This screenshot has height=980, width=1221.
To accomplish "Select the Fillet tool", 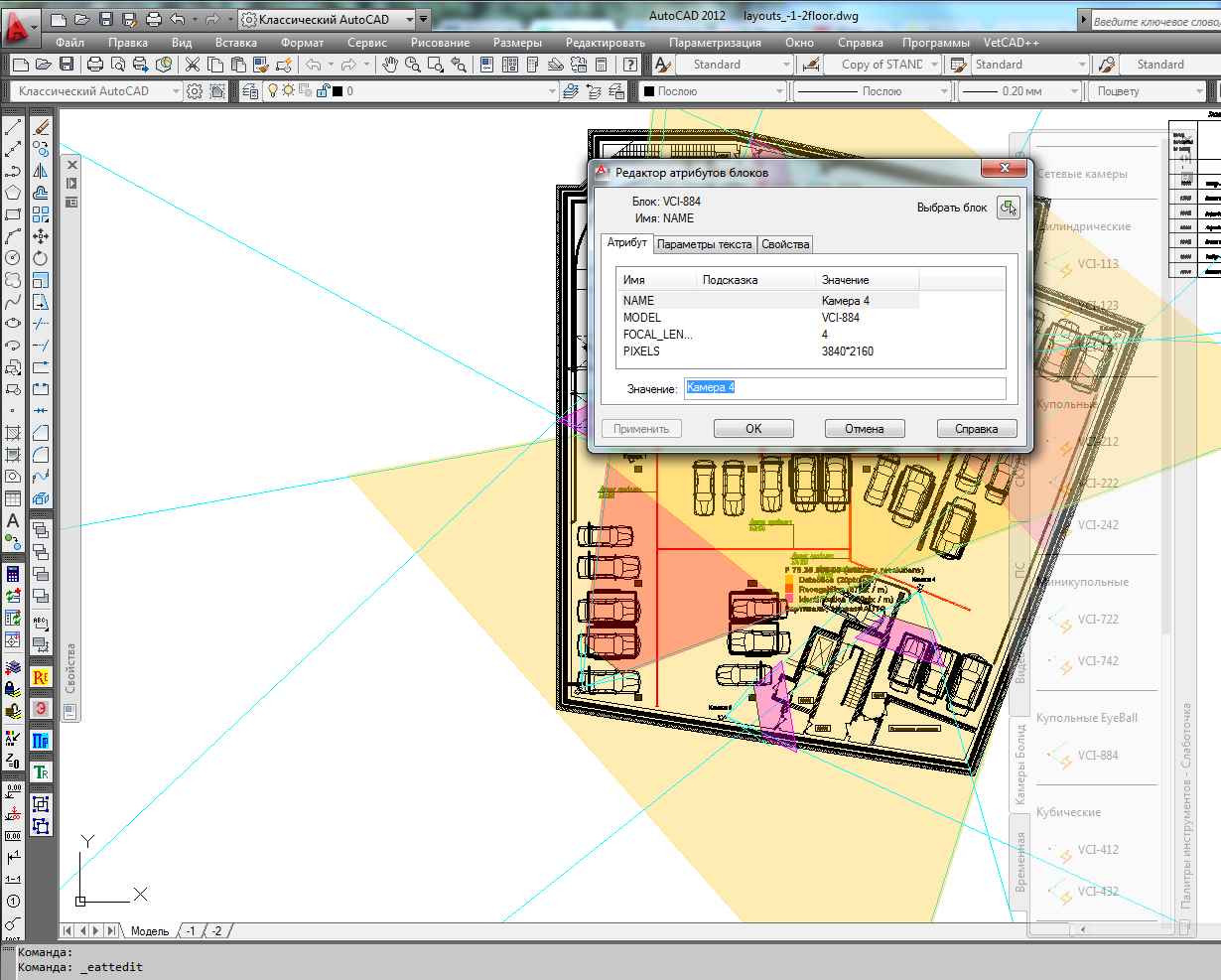I will (x=41, y=455).
